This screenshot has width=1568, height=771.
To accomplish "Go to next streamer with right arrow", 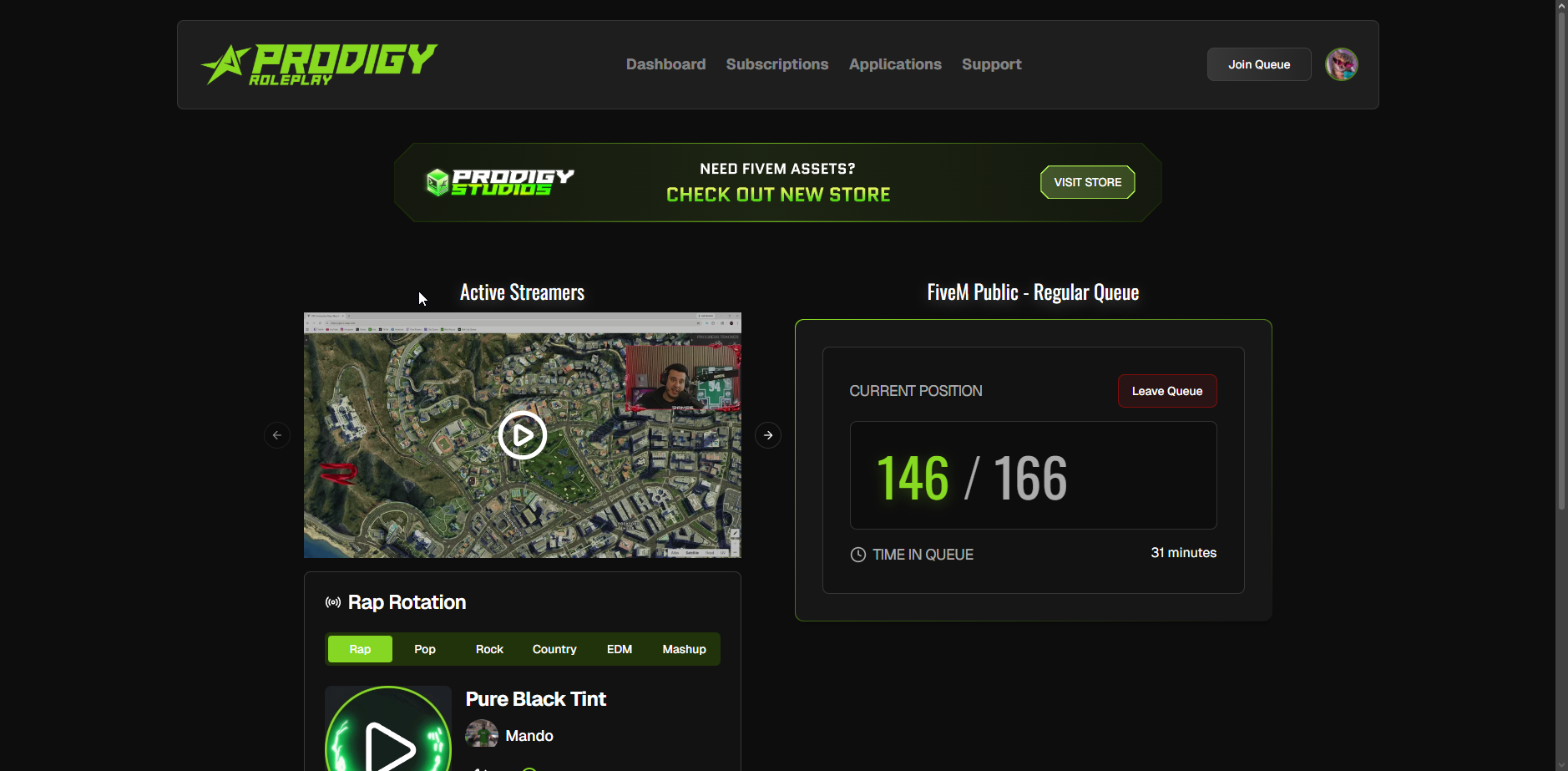I will pos(768,435).
